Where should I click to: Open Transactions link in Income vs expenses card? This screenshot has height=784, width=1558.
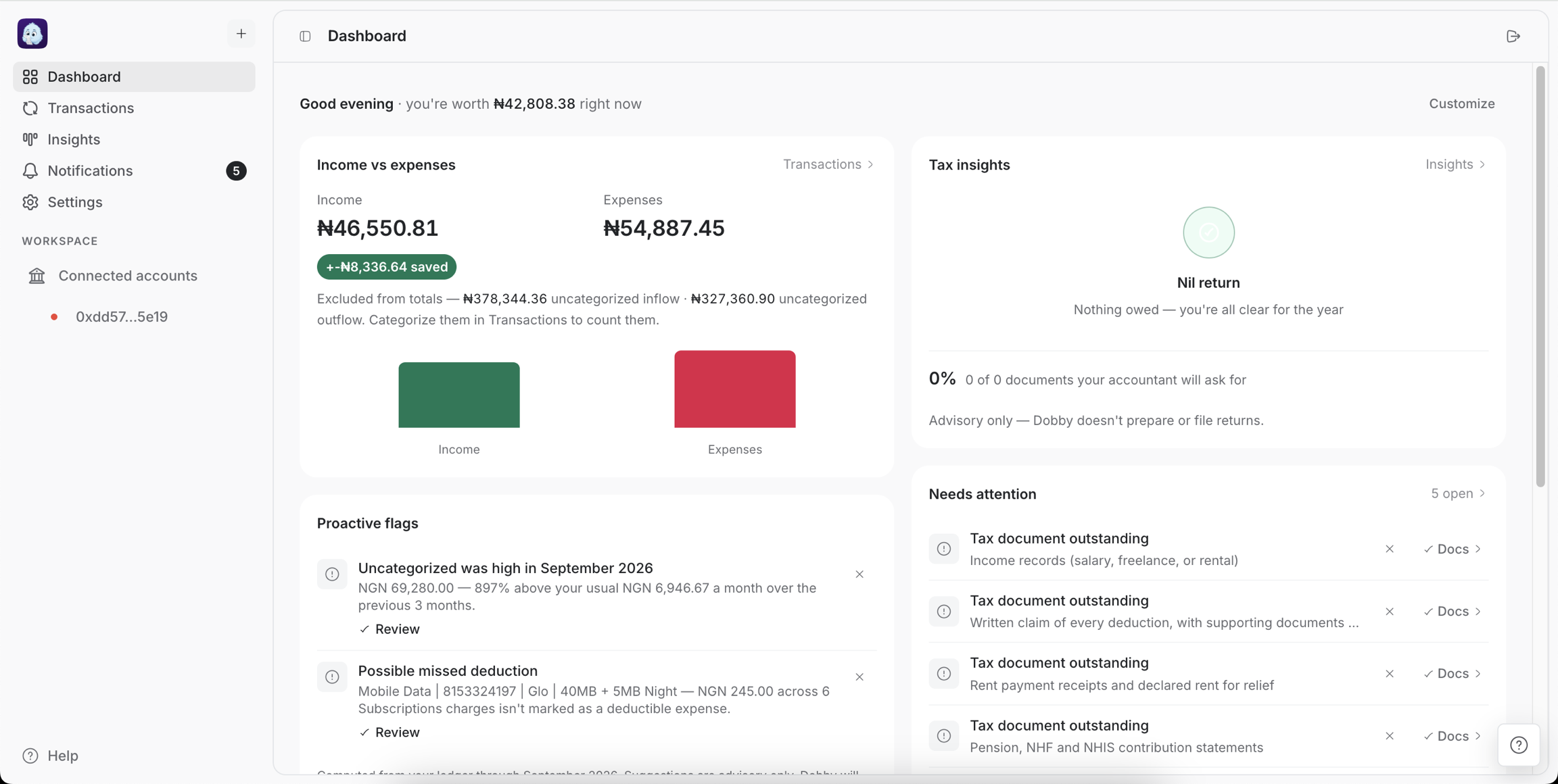(828, 164)
